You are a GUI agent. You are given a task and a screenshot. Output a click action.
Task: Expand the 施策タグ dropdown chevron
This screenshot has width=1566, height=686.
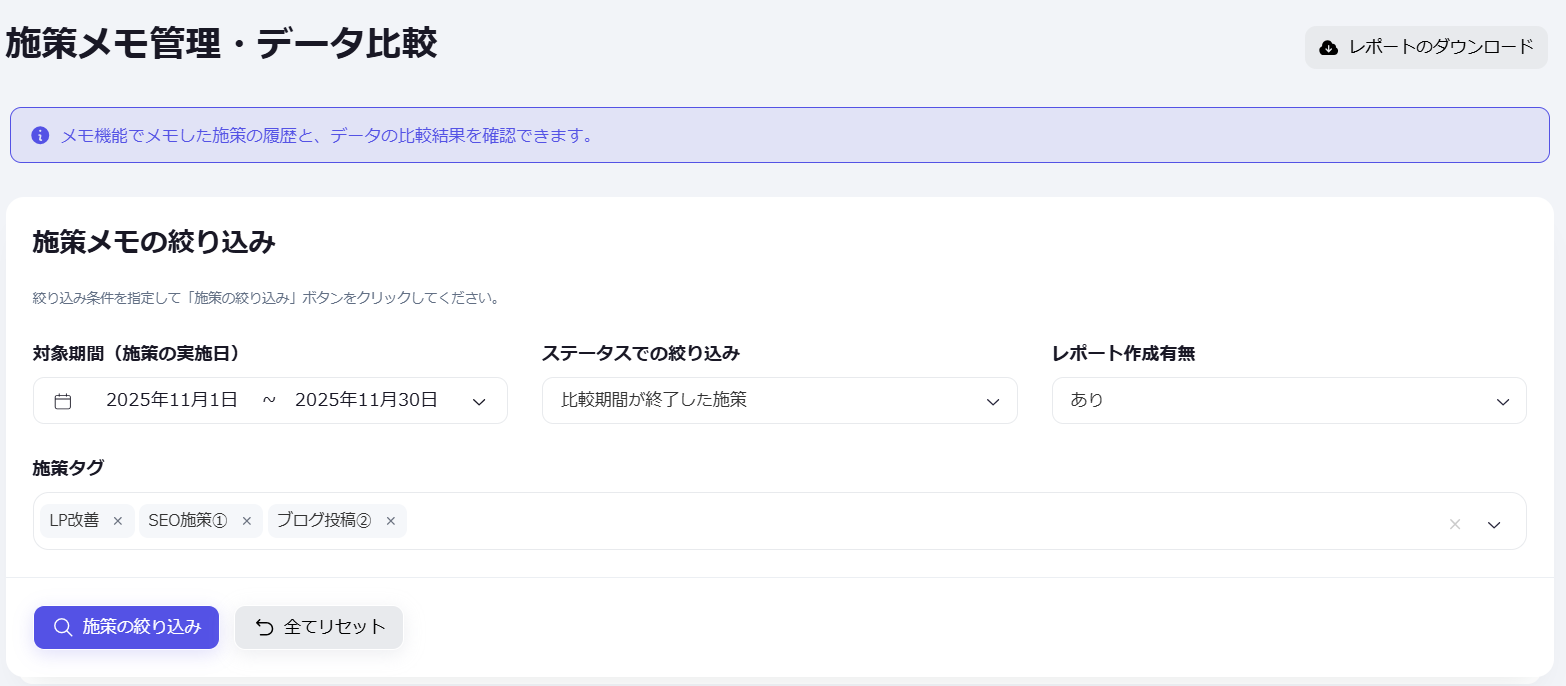[x=1493, y=523]
